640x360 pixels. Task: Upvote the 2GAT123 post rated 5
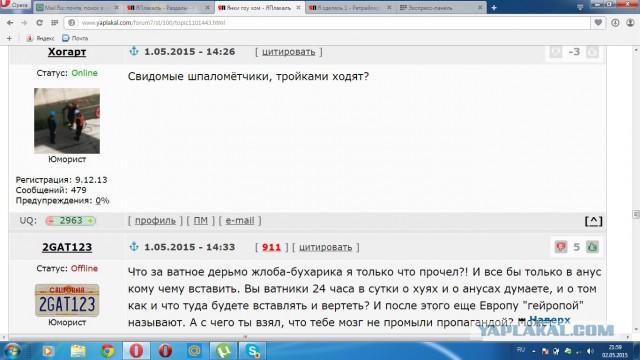592,247
